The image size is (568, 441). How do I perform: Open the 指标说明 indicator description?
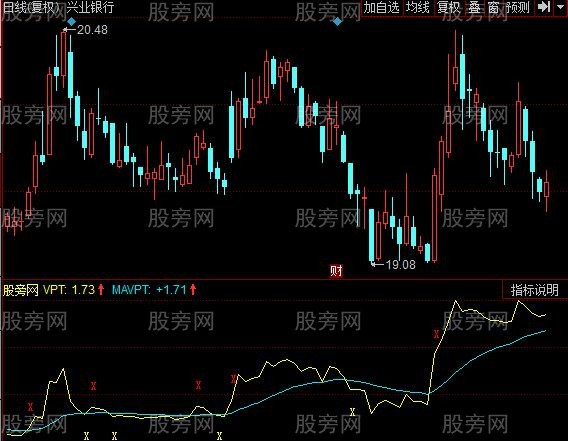click(535, 290)
